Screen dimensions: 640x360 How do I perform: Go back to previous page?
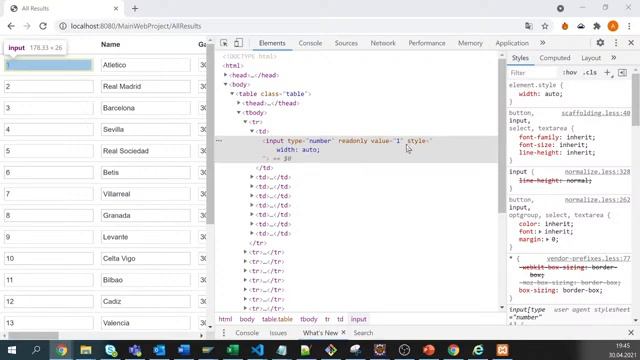pyautogui.click(x=11, y=26)
